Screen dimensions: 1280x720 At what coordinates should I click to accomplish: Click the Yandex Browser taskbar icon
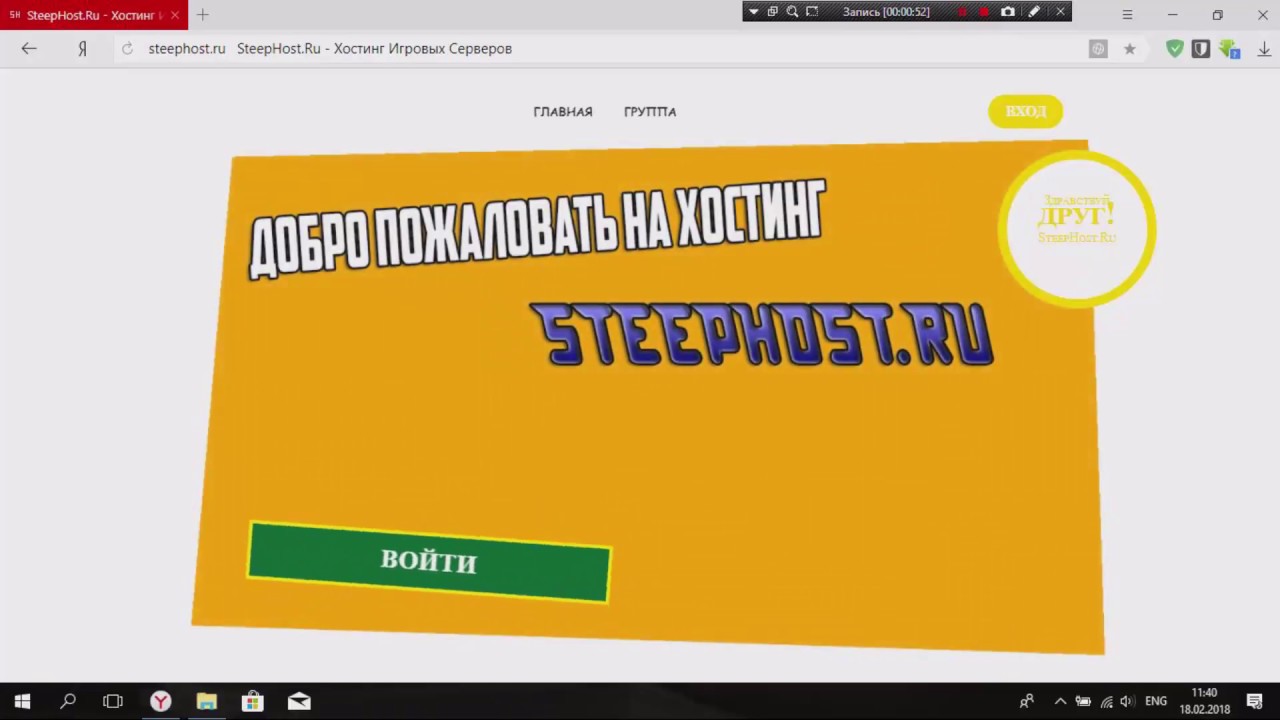click(160, 701)
